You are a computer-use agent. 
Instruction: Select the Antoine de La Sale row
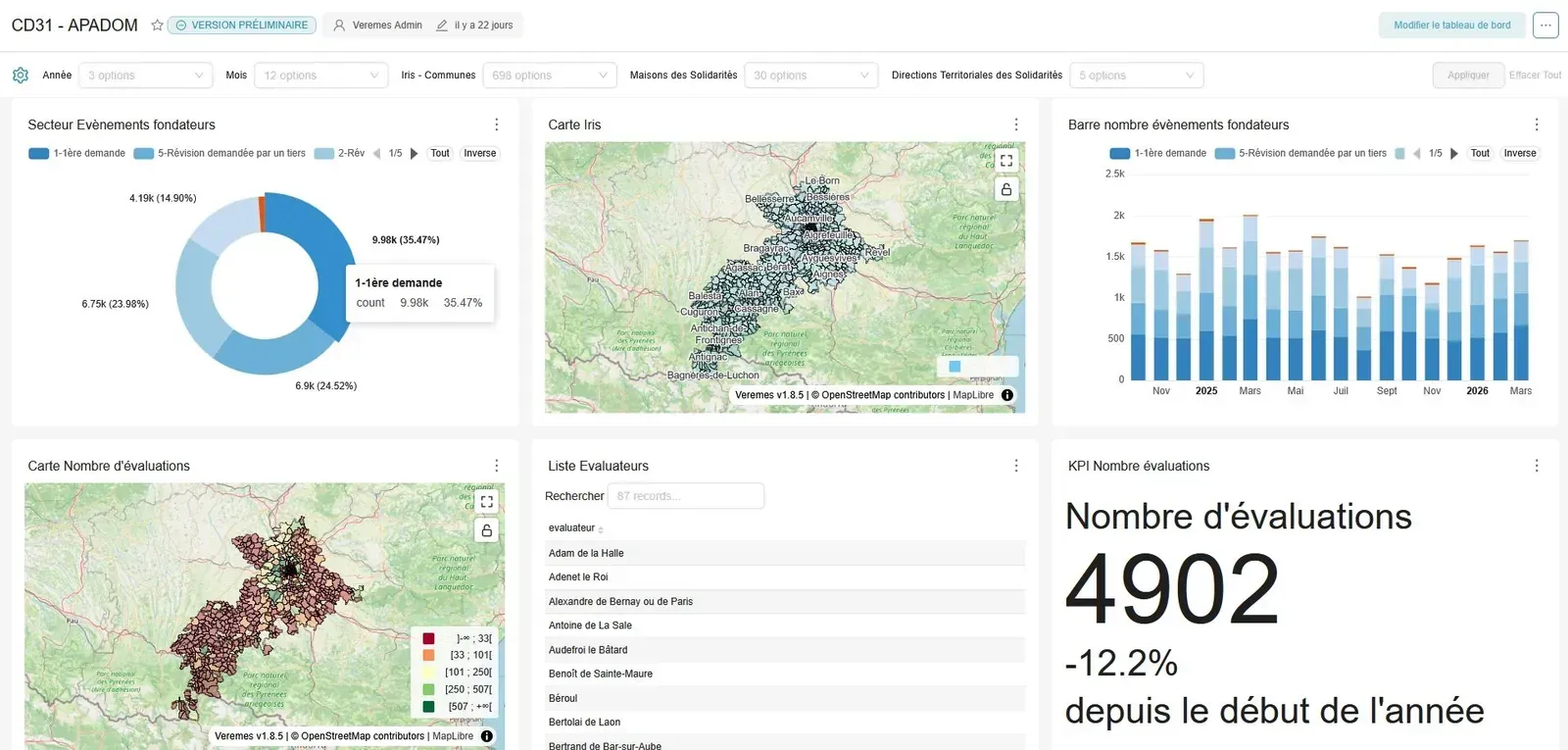785,625
